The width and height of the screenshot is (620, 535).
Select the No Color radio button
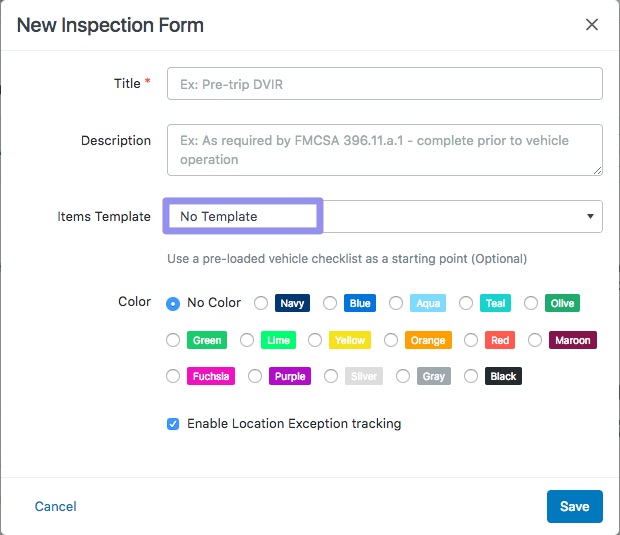tap(174, 303)
